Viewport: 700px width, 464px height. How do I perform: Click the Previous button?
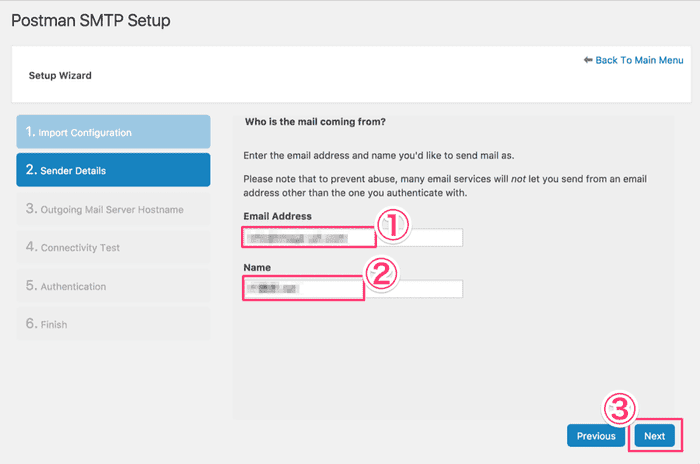[x=596, y=435]
